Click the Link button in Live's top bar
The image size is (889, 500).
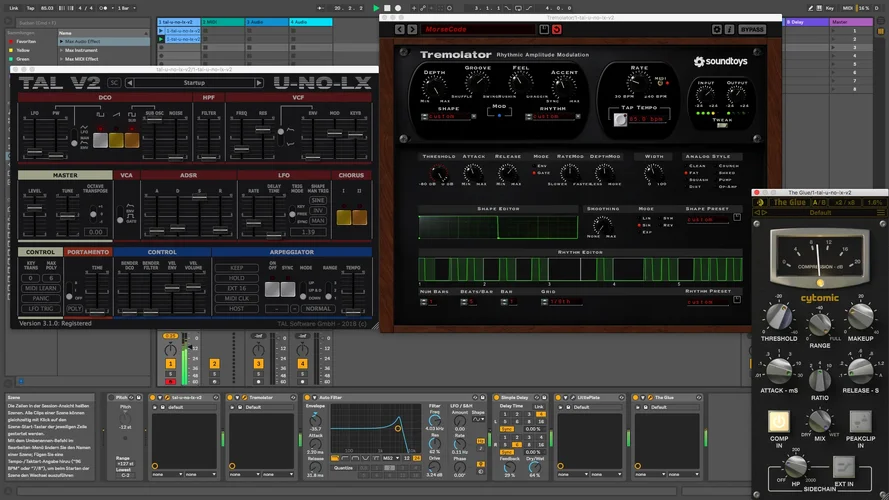click(14, 8)
